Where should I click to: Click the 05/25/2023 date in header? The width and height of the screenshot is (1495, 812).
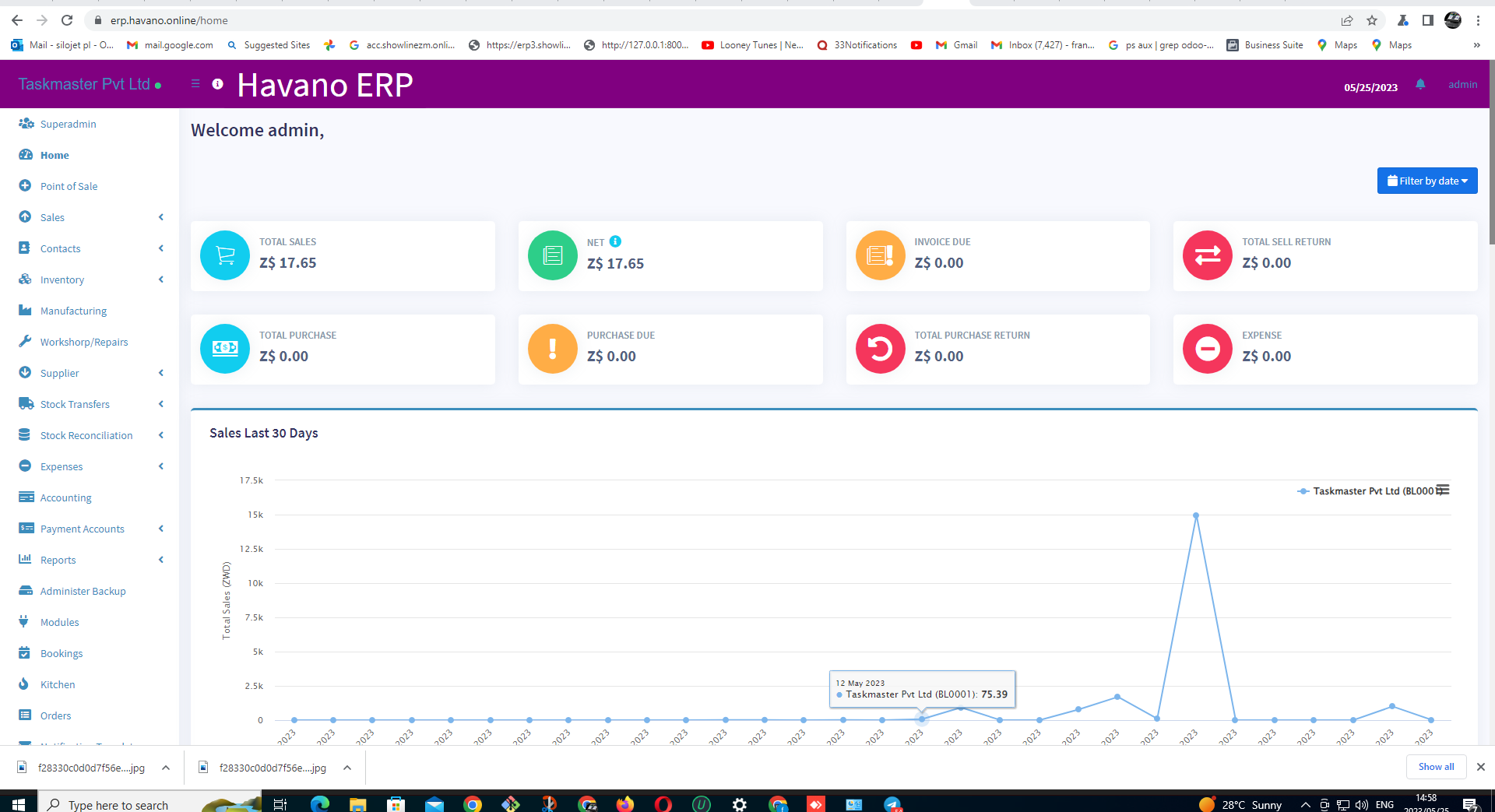tap(1370, 87)
